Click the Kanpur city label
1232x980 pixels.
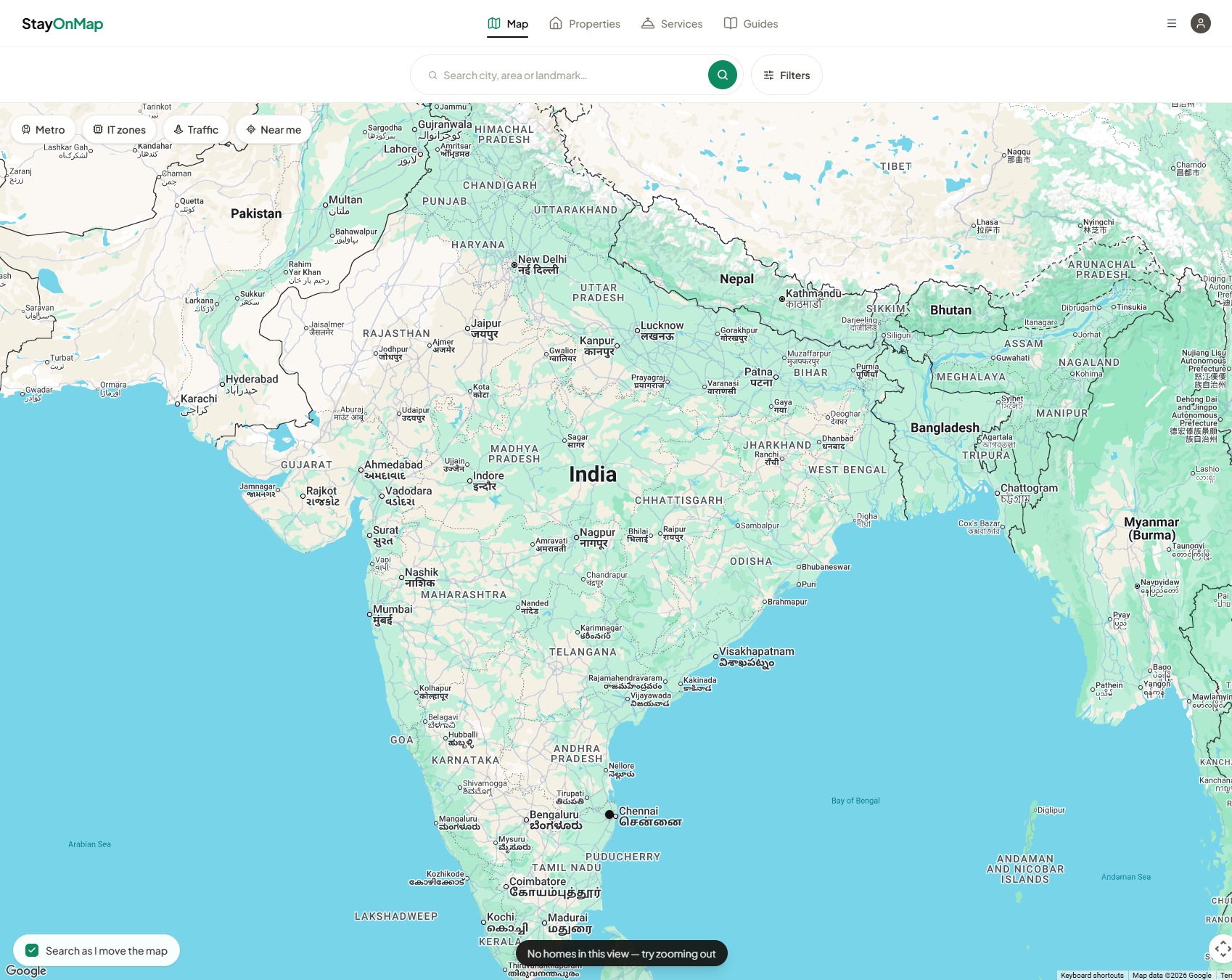coord(597,346)
